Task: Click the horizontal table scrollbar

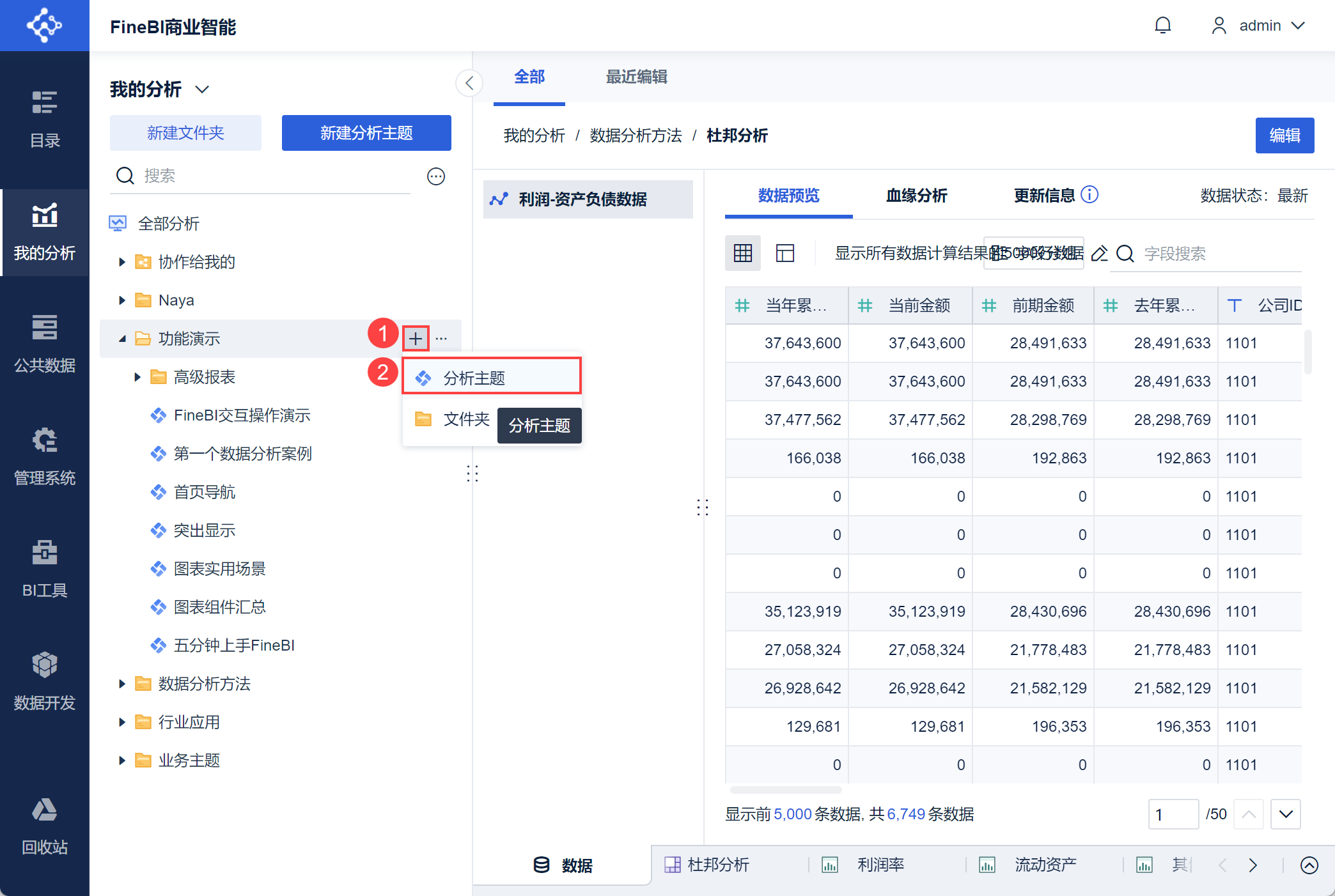Action: click(786, 790)
